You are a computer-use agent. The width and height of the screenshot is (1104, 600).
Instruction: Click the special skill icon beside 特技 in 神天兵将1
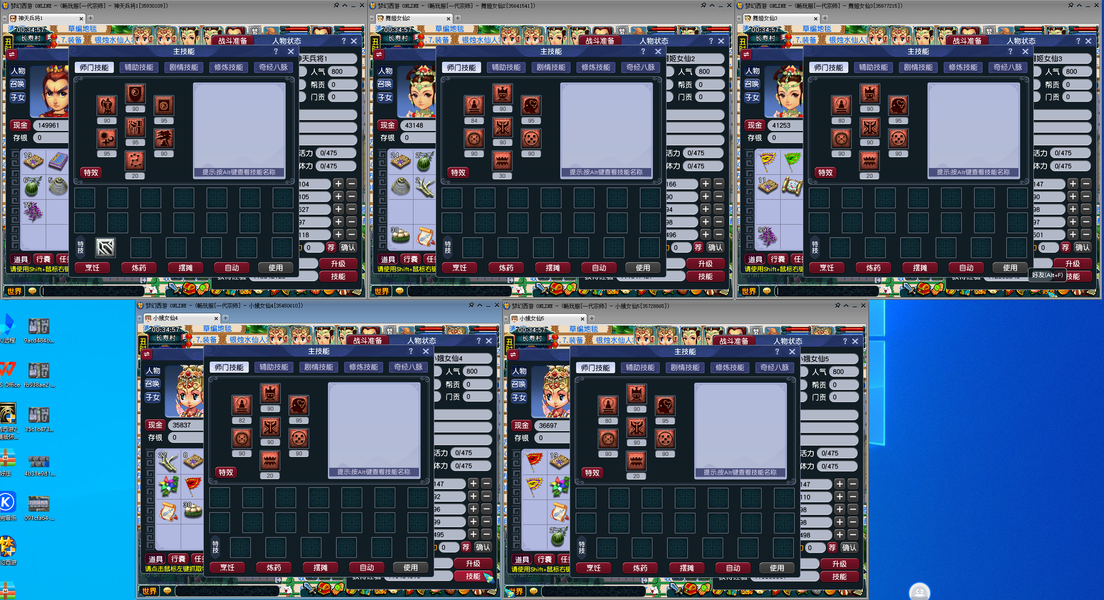pyautogui.click(x=105, y=246)
